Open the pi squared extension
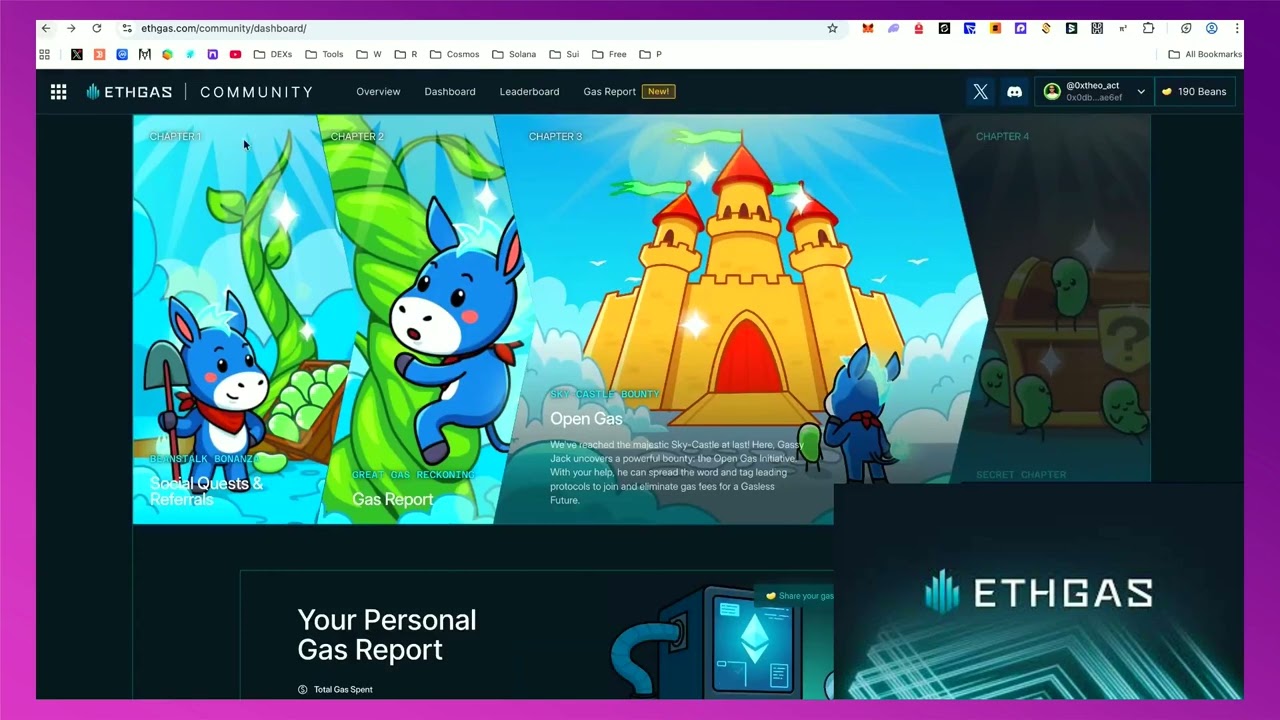 (1123, 28)
